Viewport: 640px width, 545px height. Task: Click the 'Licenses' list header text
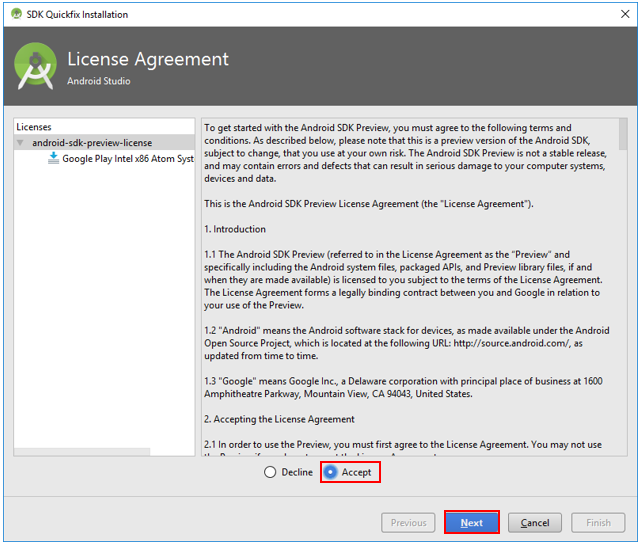coord(34,127)
